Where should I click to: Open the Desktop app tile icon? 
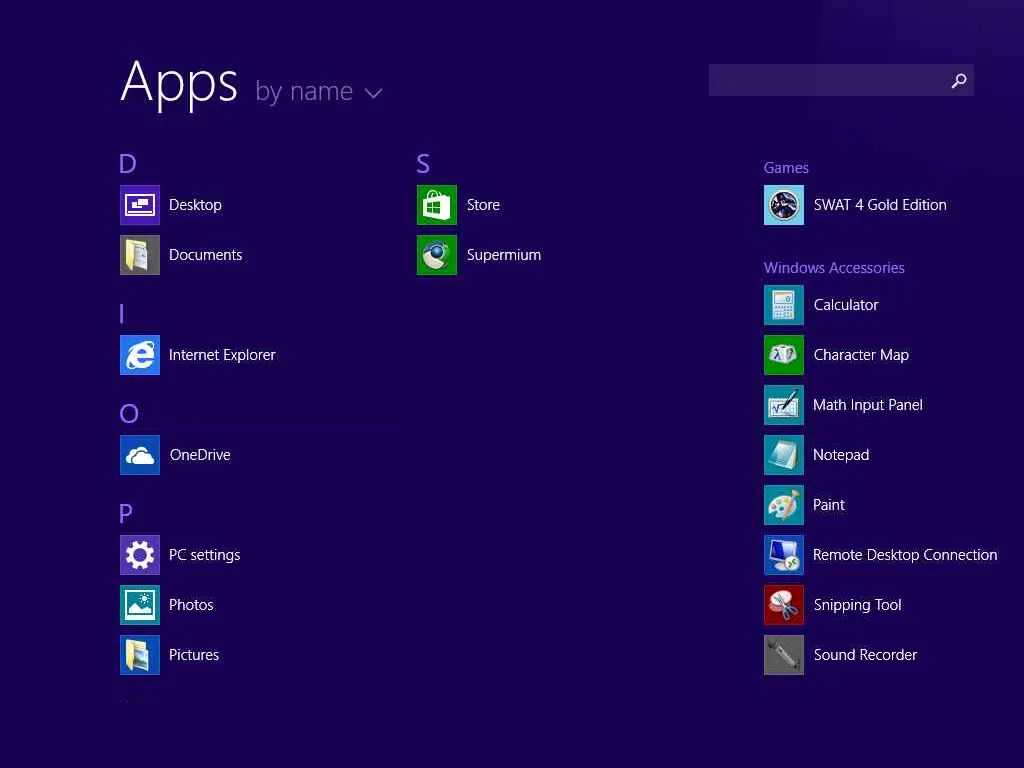140,205
